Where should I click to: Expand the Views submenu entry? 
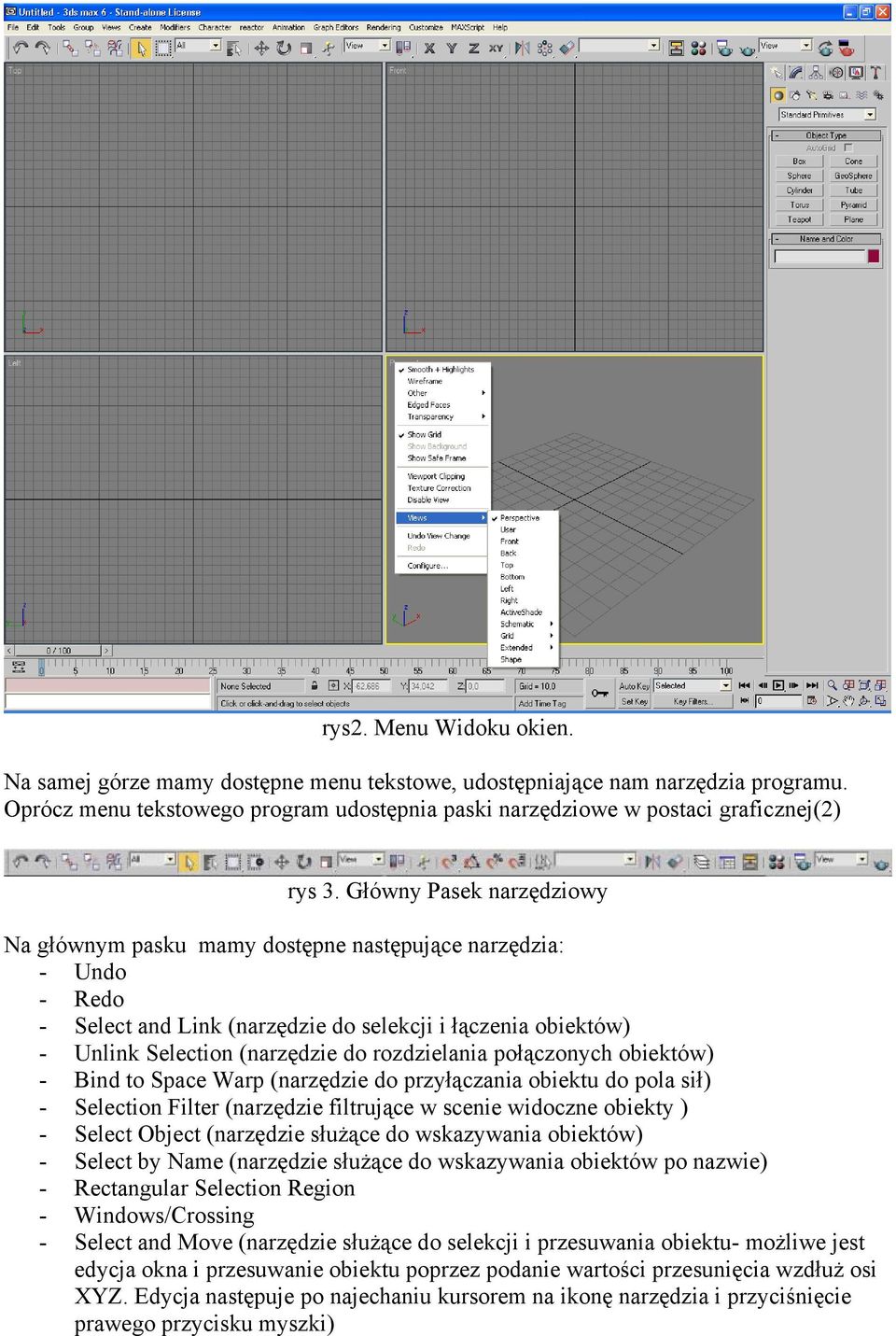(441, 518)
